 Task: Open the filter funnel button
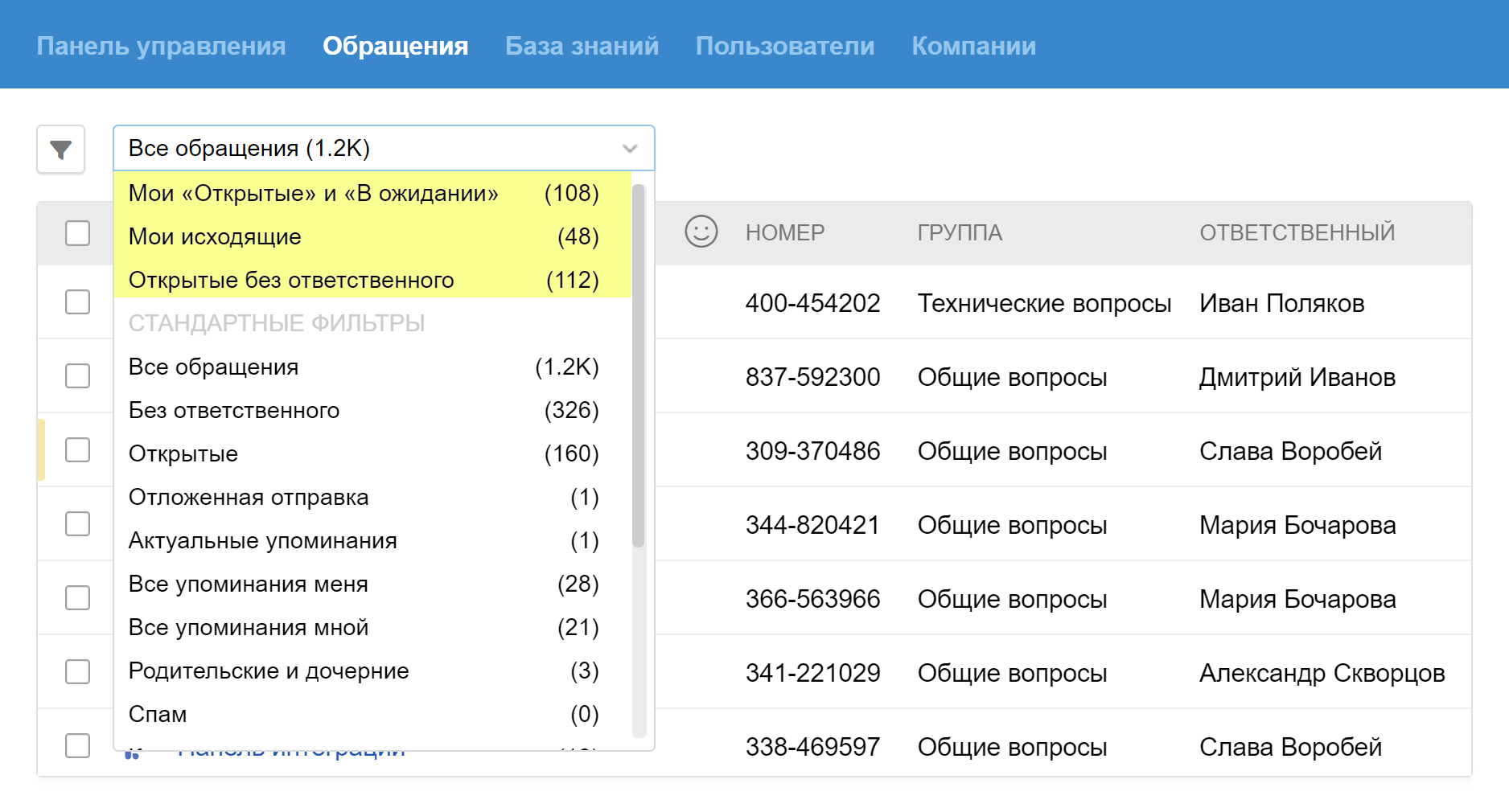(61, 150)
